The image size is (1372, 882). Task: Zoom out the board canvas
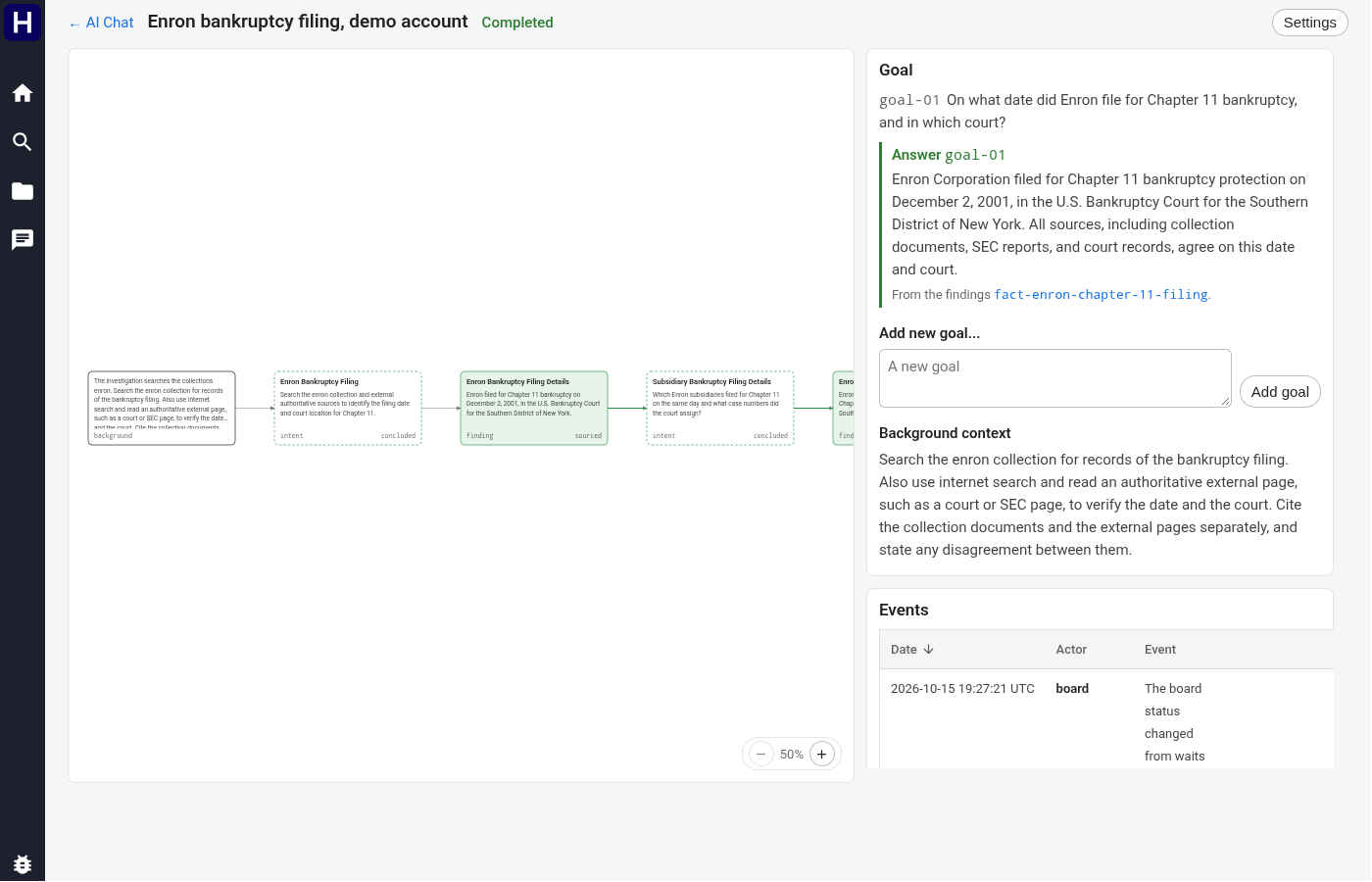click(760, 754)
